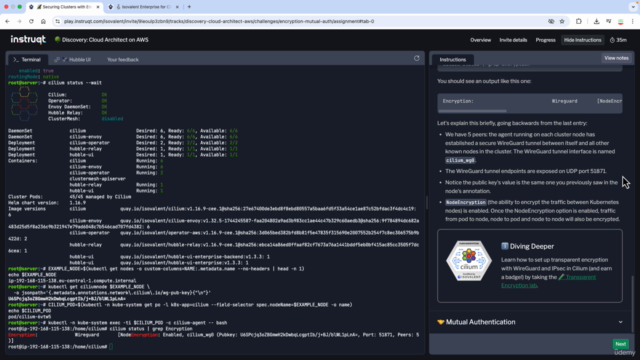Click the Helm chart version '1.16.9'
The height and width of the screenshot is (360, 640).
coord(78,203)
